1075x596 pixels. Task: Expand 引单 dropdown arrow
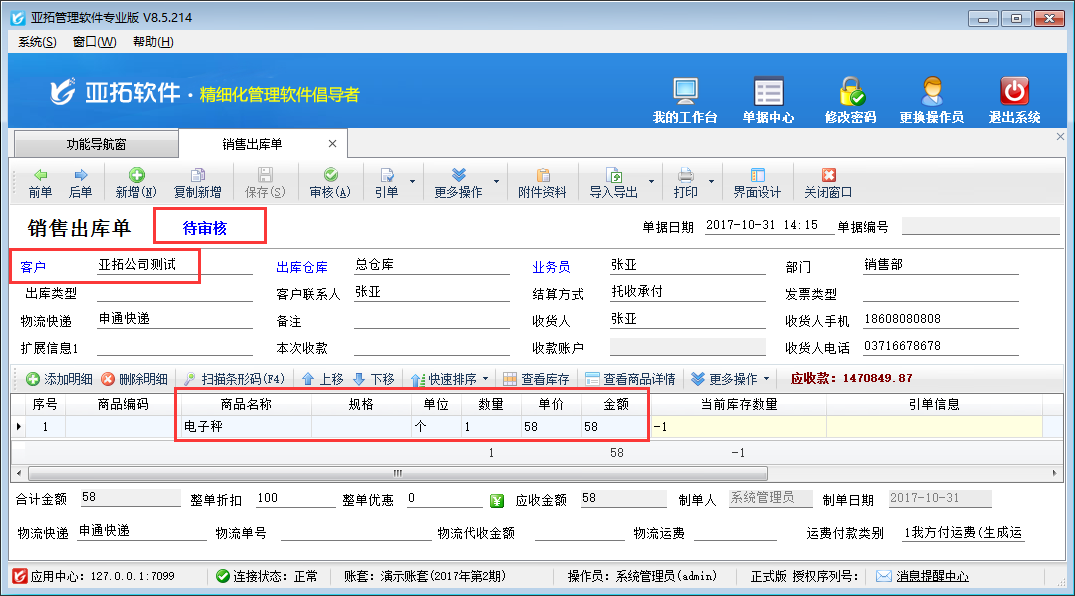tap(412, 182)
